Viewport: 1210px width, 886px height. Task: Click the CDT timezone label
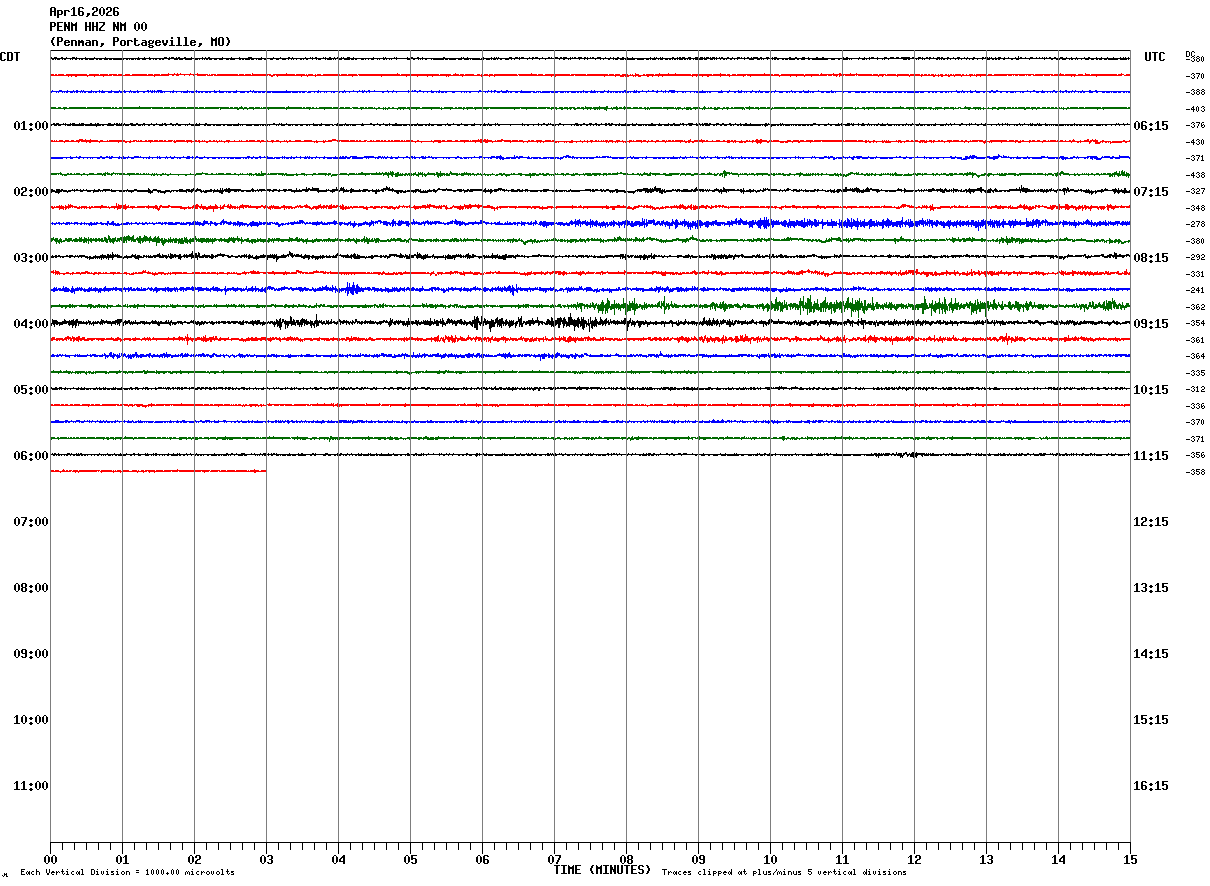coord(10,57)
